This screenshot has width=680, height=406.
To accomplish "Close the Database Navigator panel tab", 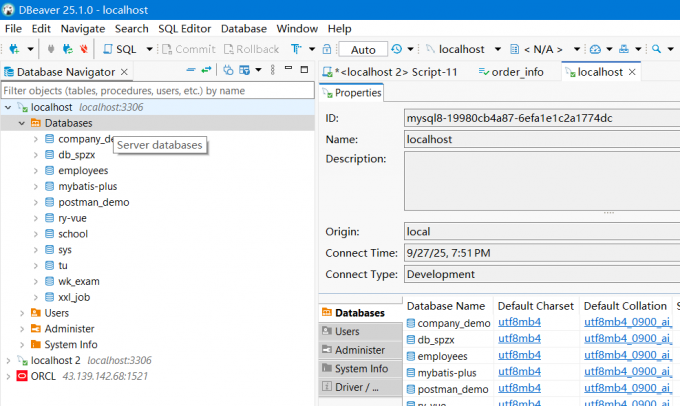I will coord(124,72).
